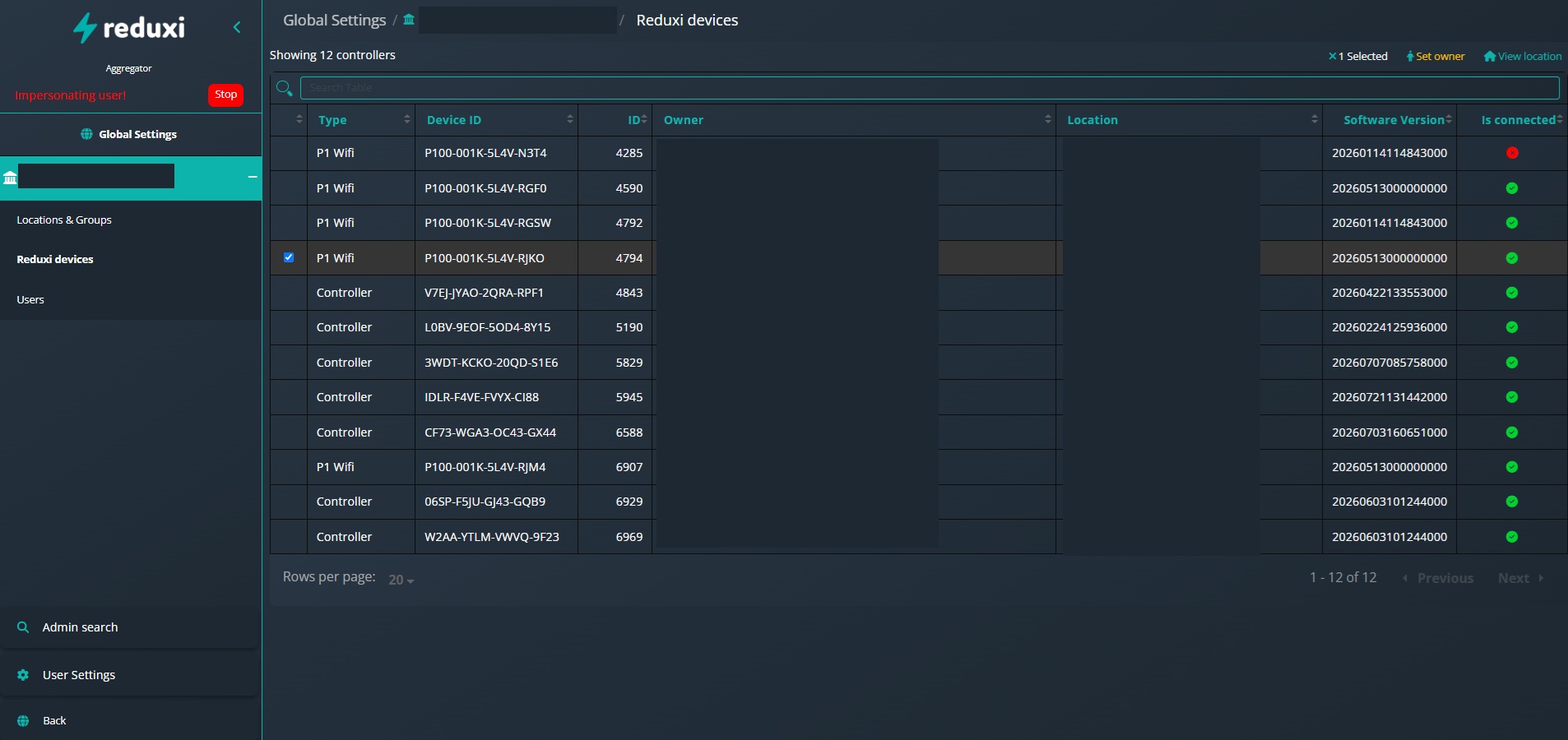Select device ID IDLR-F4VE-FVYX-CI88
The height and width of the screenshot is (740, 1568).
click(481, 397)
